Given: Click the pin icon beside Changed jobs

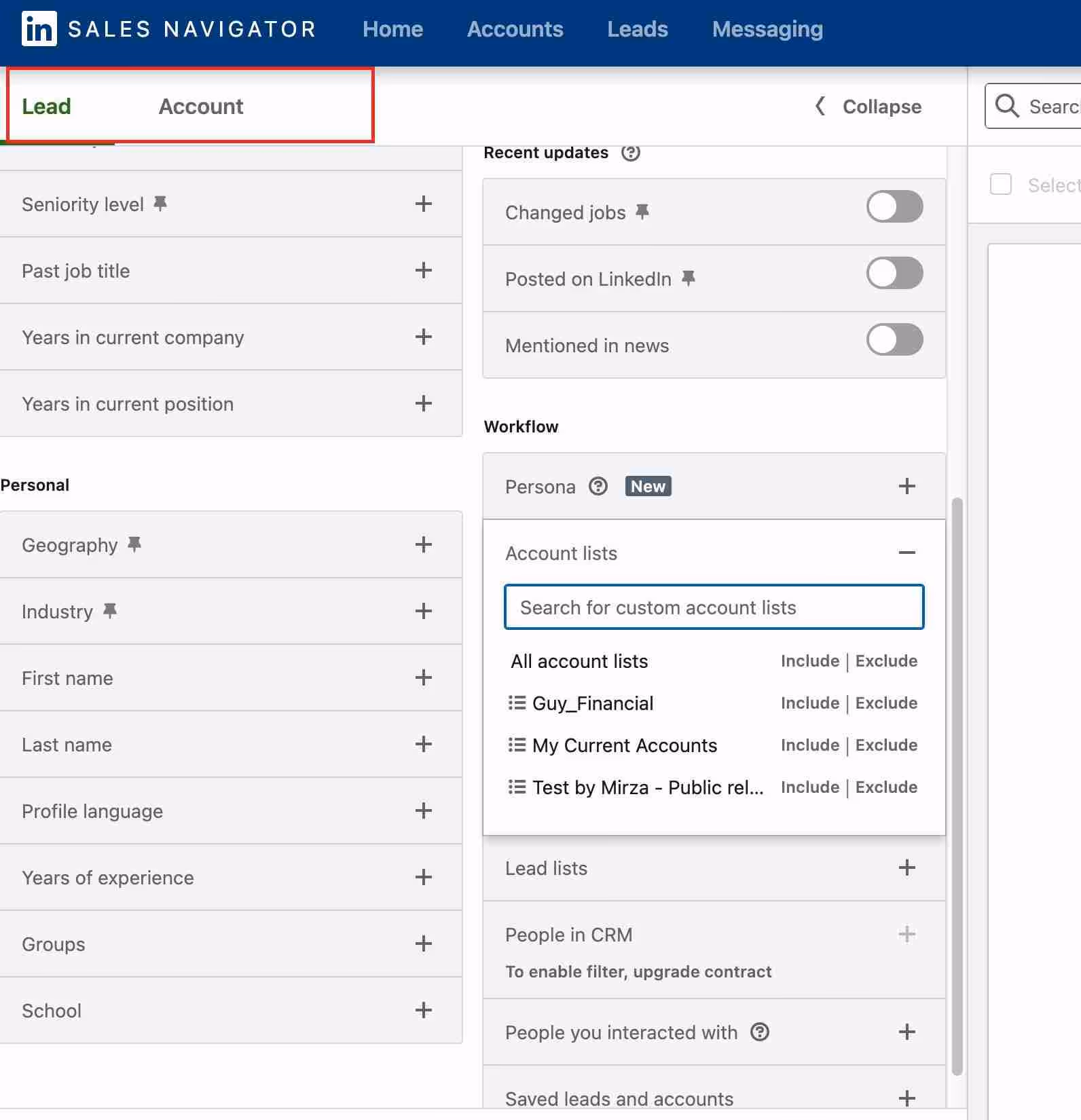Looking at the screenshot, I should 642,212.
